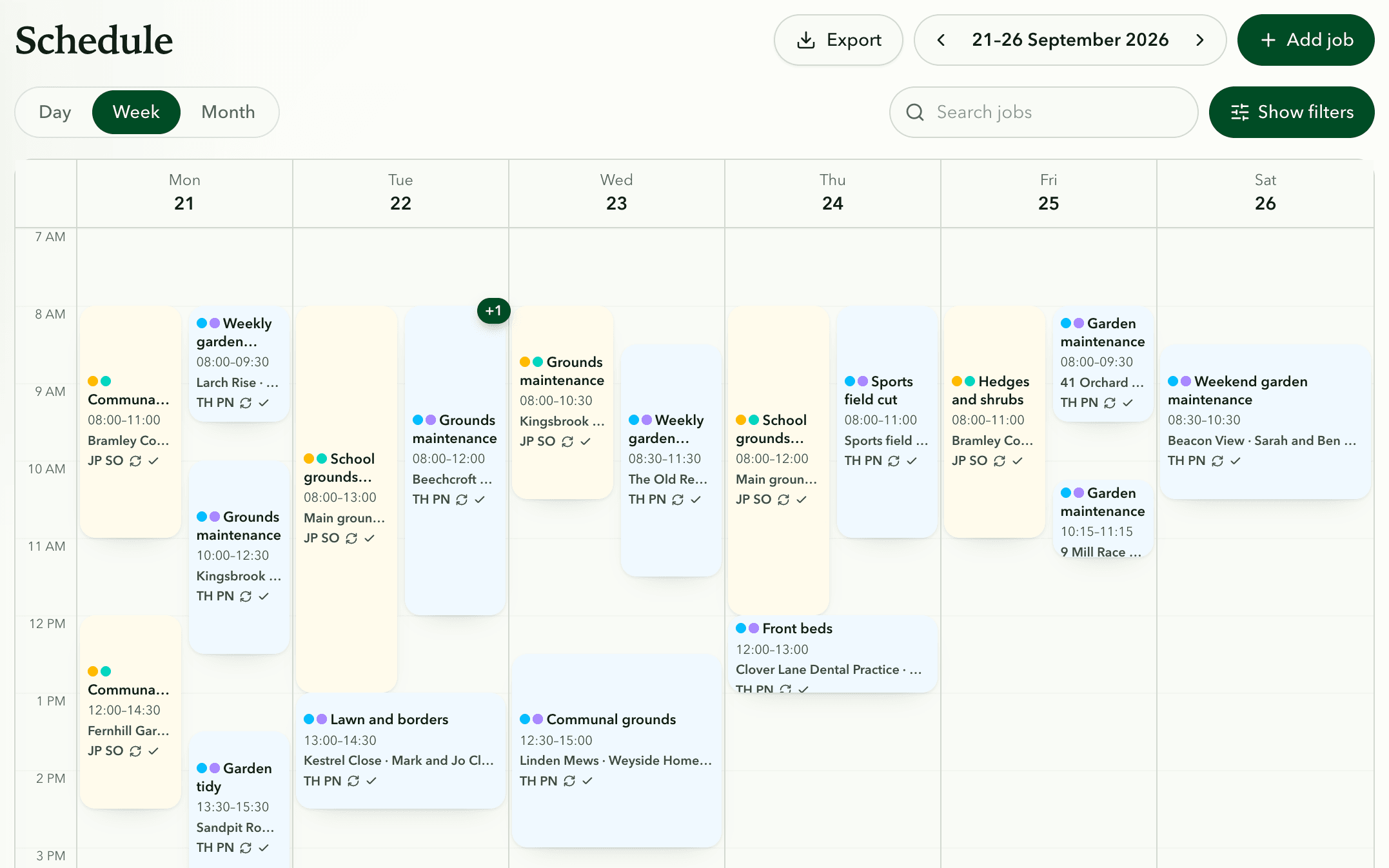Switch to Month view
Viewport: 1389px width, 868px height.
pos(228,112)
